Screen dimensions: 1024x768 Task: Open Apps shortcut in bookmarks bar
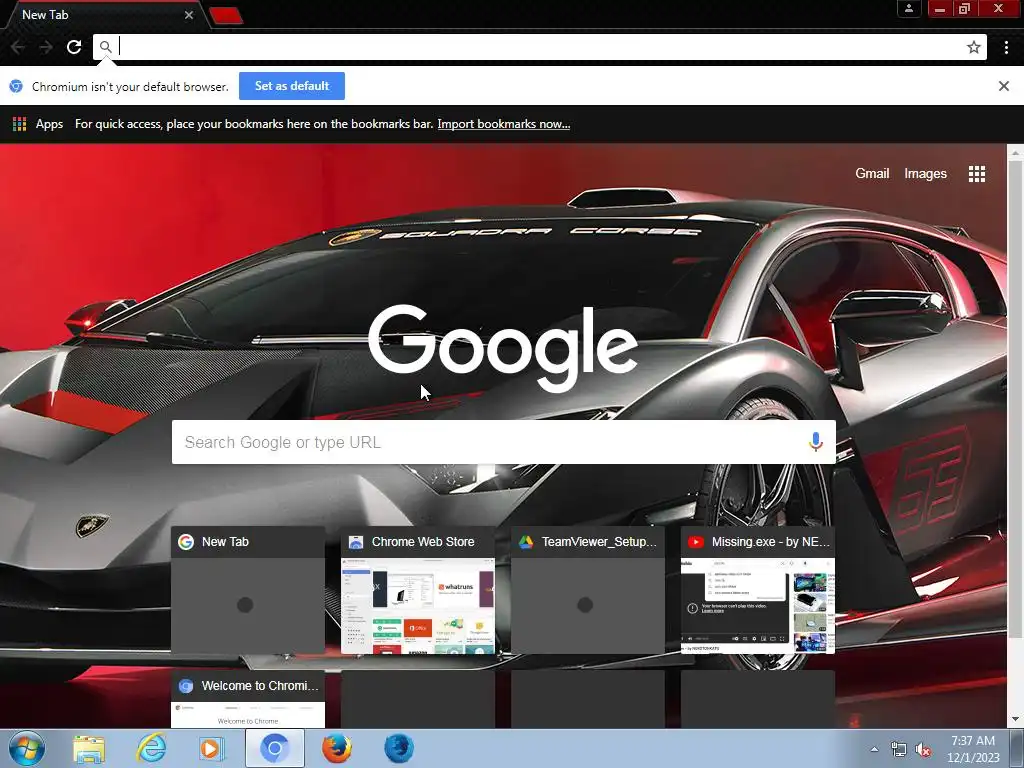click(38, 124)
